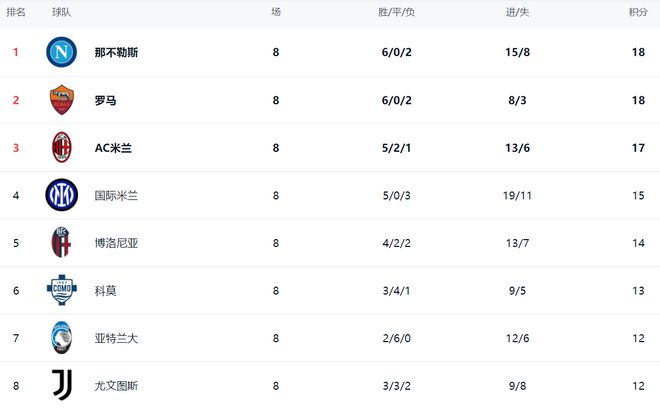Click the 场 matches played header
The image size is (660, 409).
click(x=276, y=12)
